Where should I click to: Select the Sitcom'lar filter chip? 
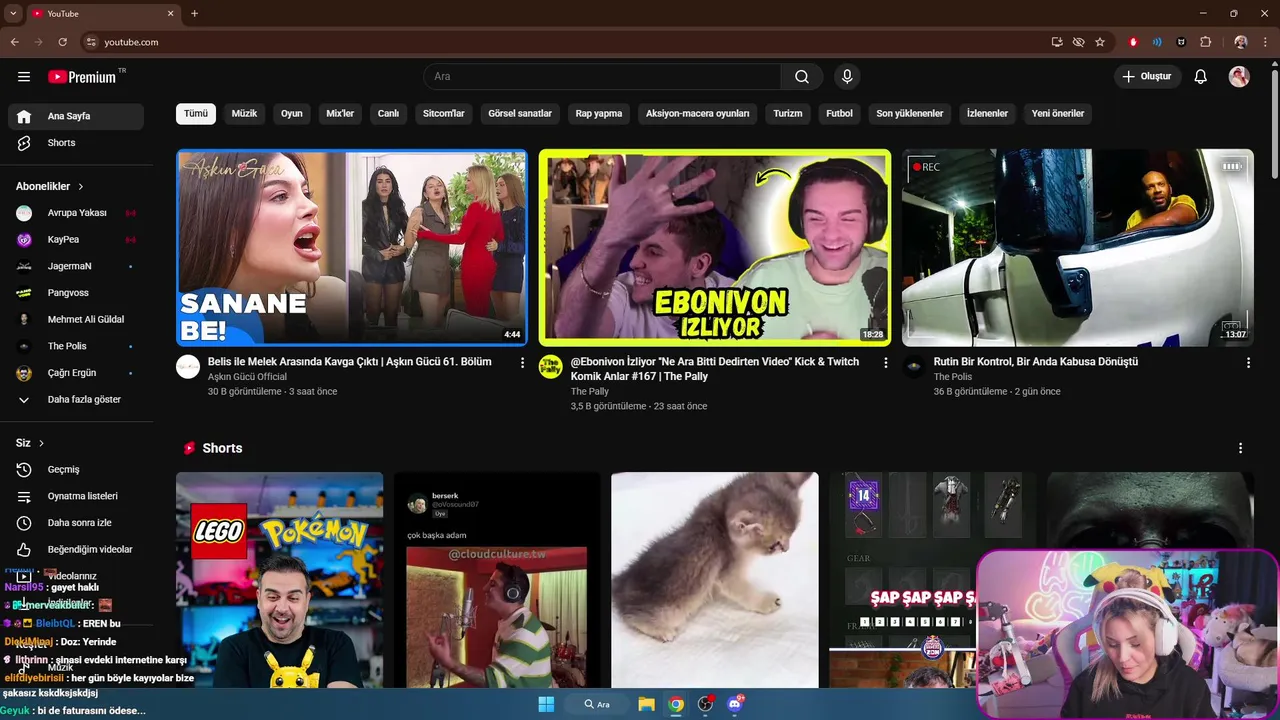444,113
